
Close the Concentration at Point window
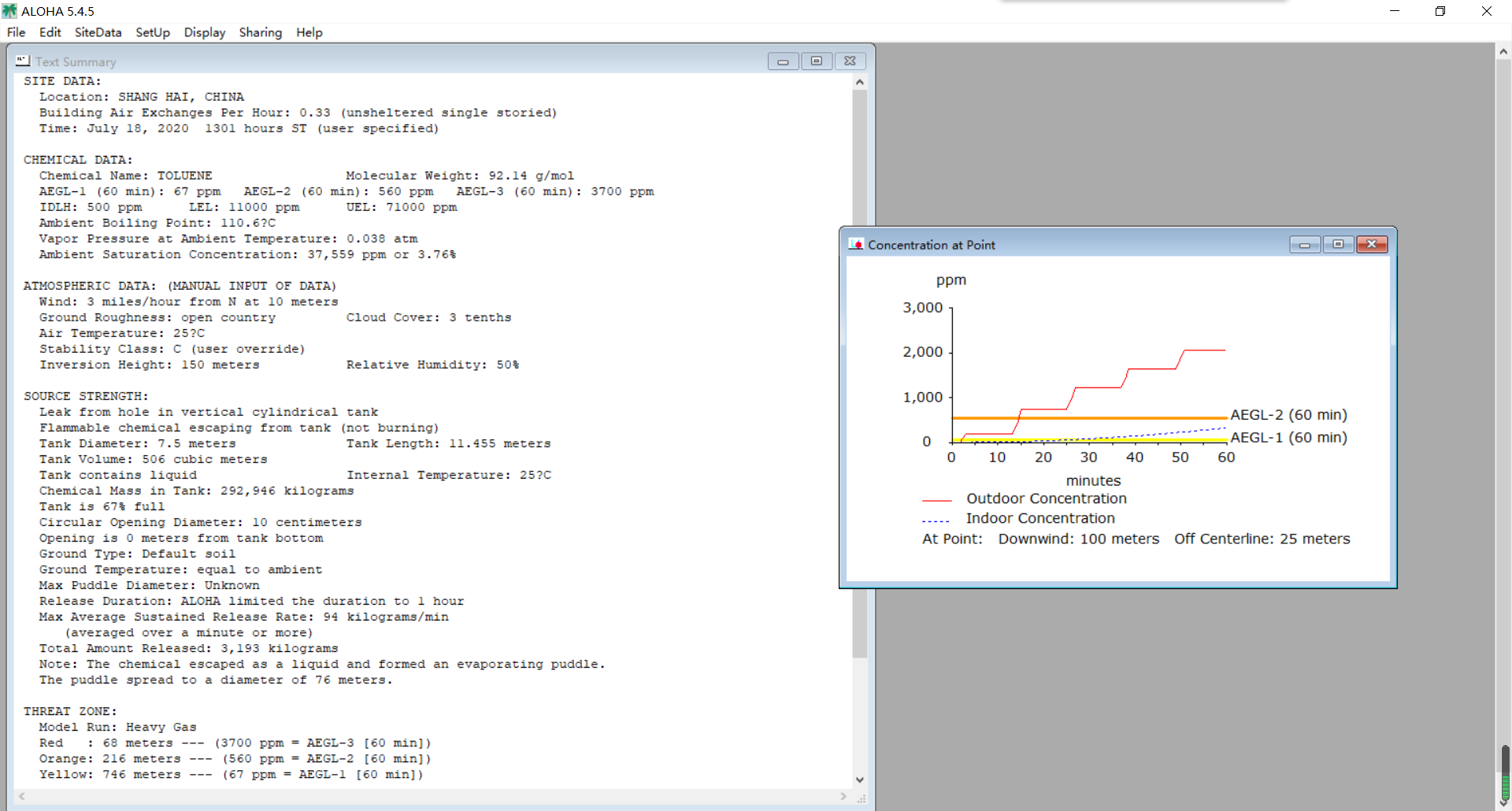point(1372,245)
